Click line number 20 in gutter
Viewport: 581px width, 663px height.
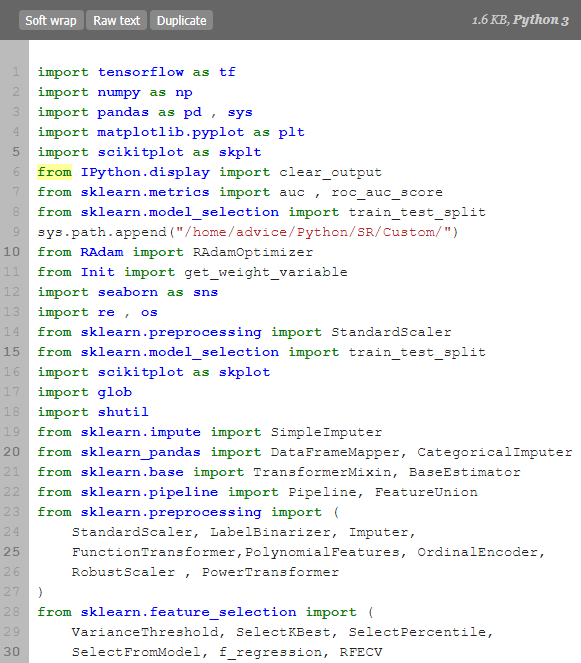coord(12,452)
